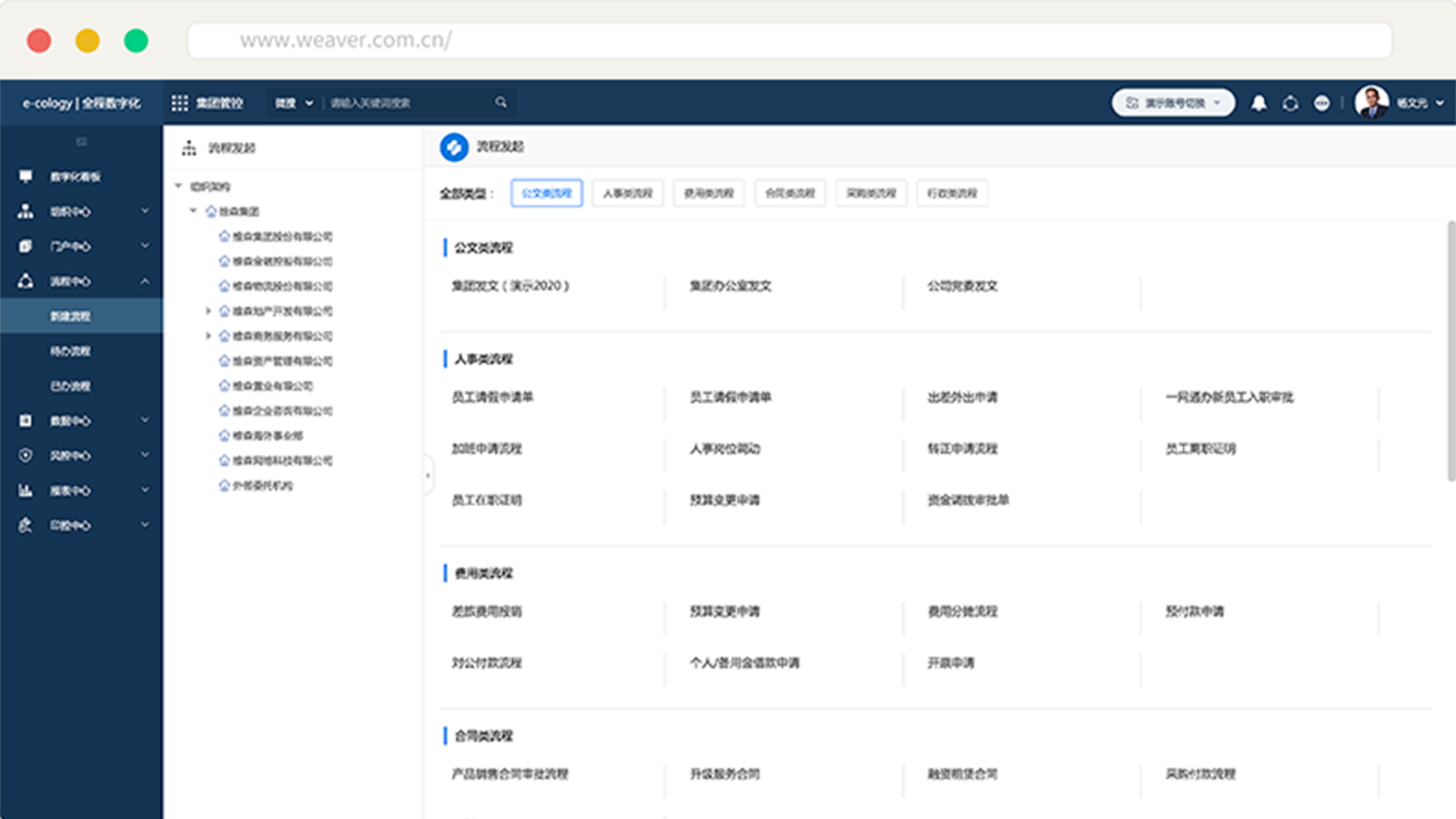1456x819 pixels.
Task: Click the refresh-style icon beside the bell
Action: pyautogui.click(x=1290, y=103)
